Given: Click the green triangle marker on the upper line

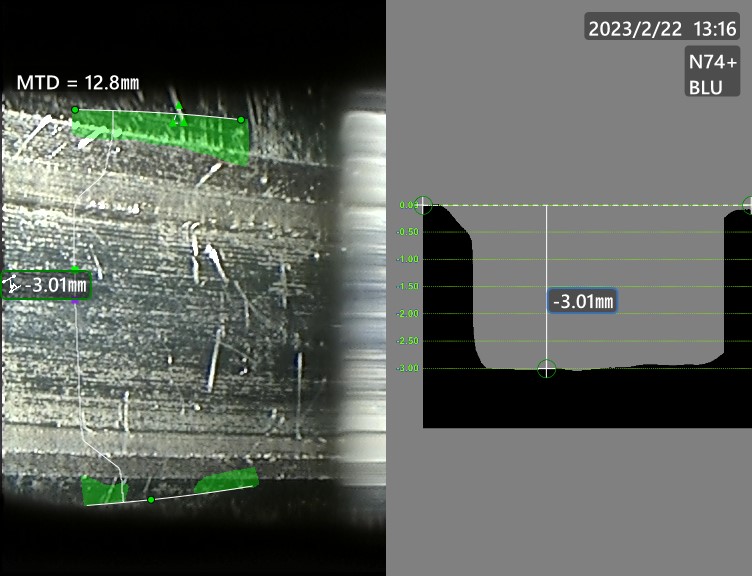Looking at the screenshot, I should click(179, 105).
